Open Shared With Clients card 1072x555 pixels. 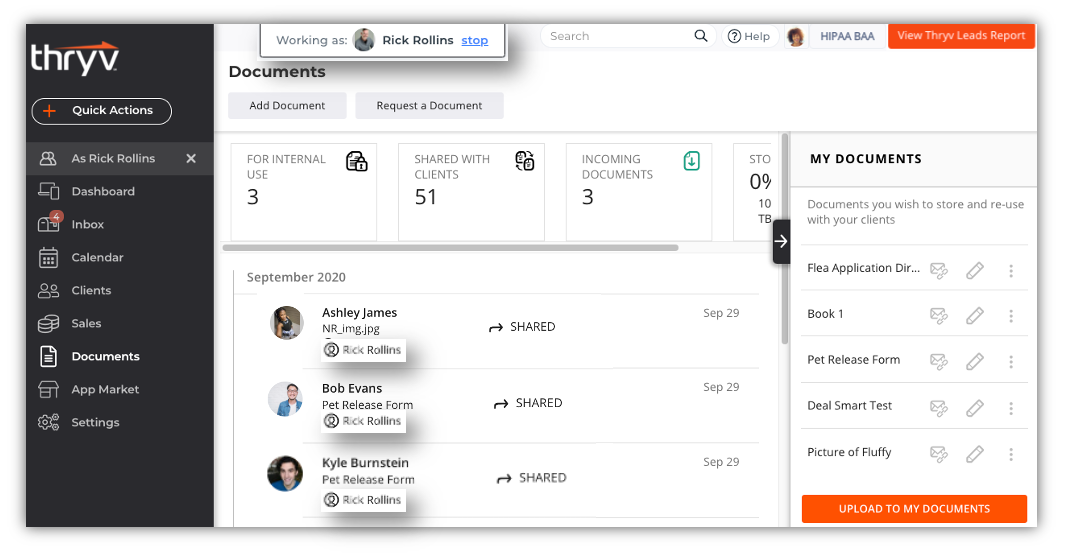tap(471, 192)
